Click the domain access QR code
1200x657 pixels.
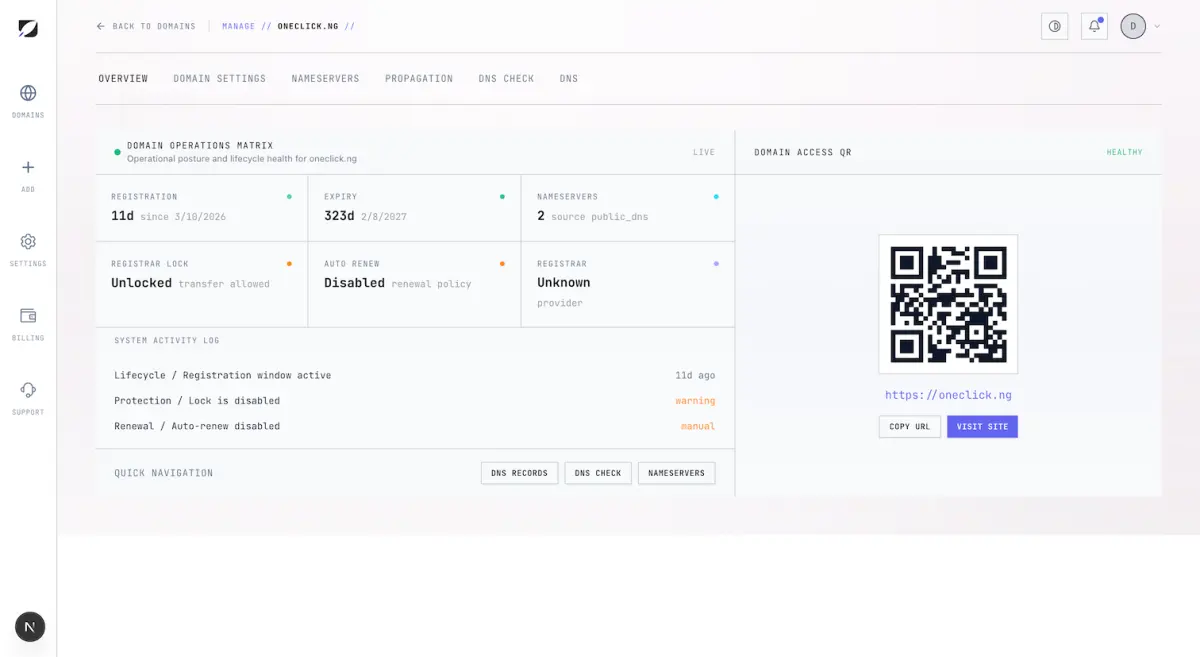pyautogui.click(x=948, y=305)
